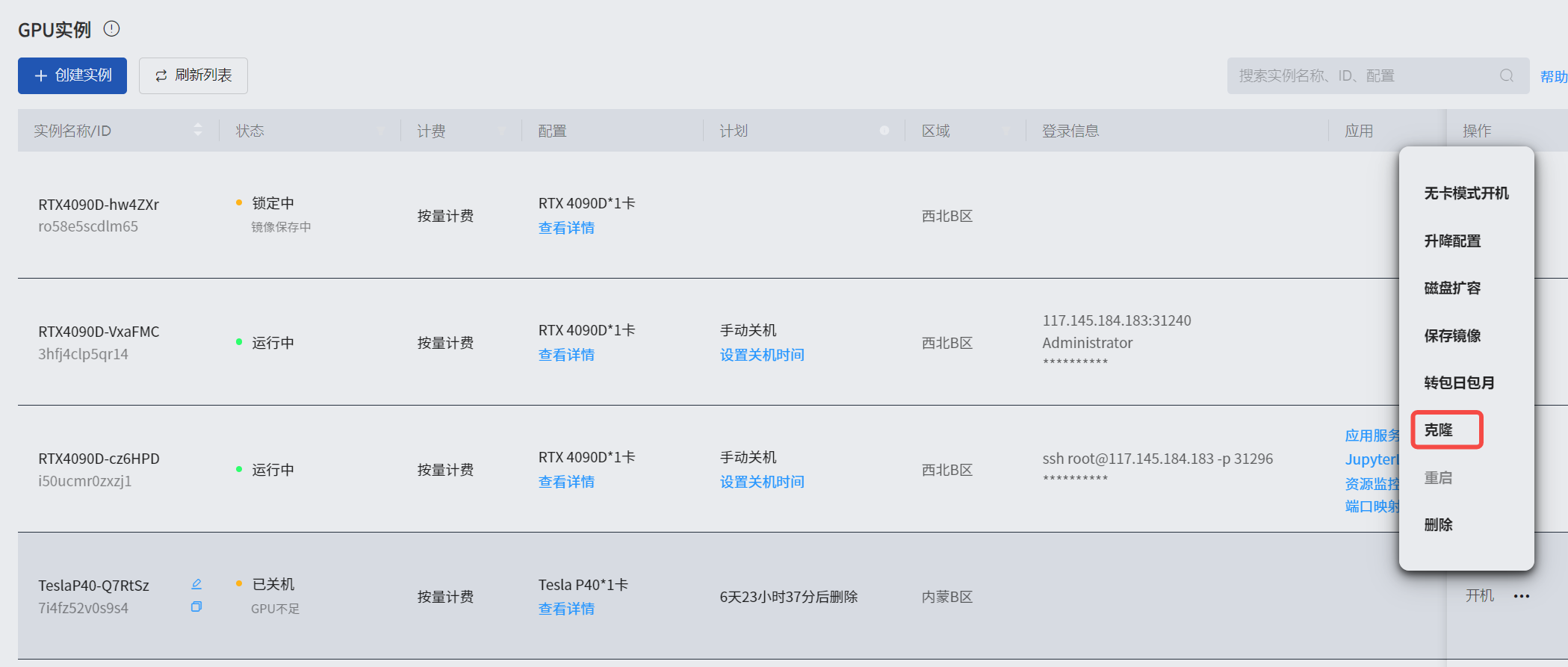
Task: Click the 创建实例 button
Action: point(72,75)
